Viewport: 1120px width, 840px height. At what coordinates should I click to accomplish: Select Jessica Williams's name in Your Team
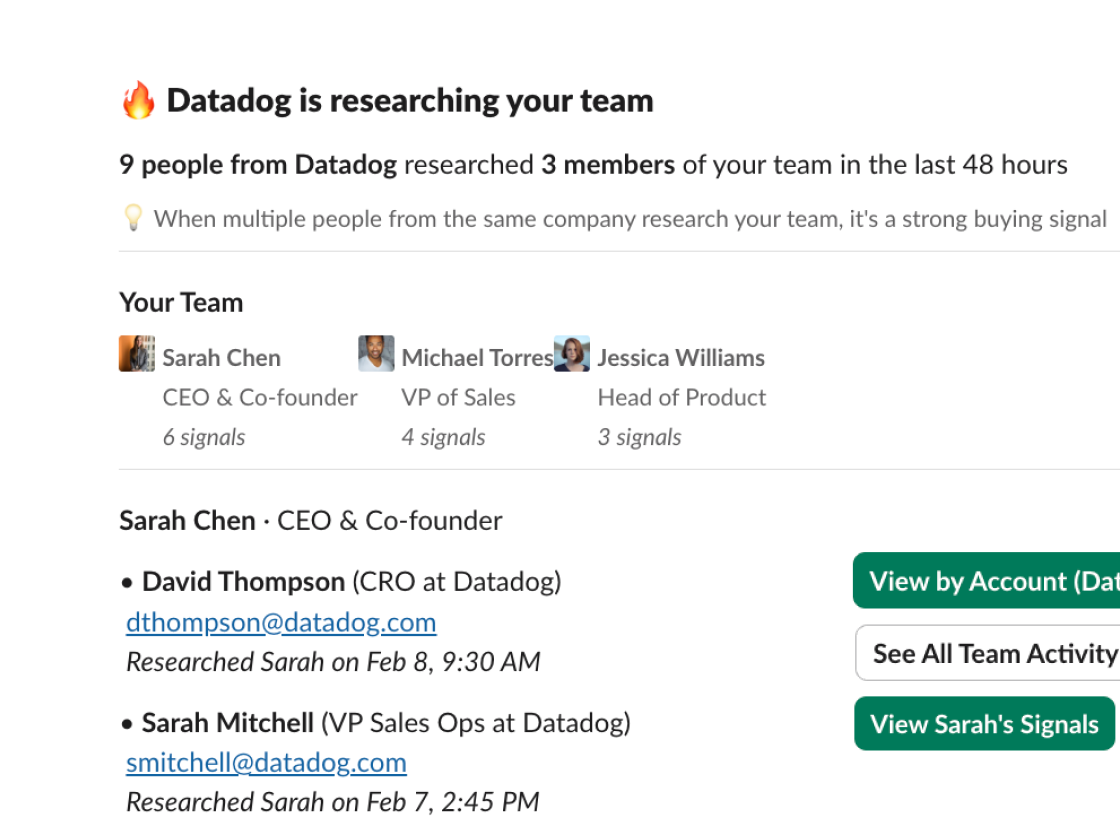coord(680,358)
